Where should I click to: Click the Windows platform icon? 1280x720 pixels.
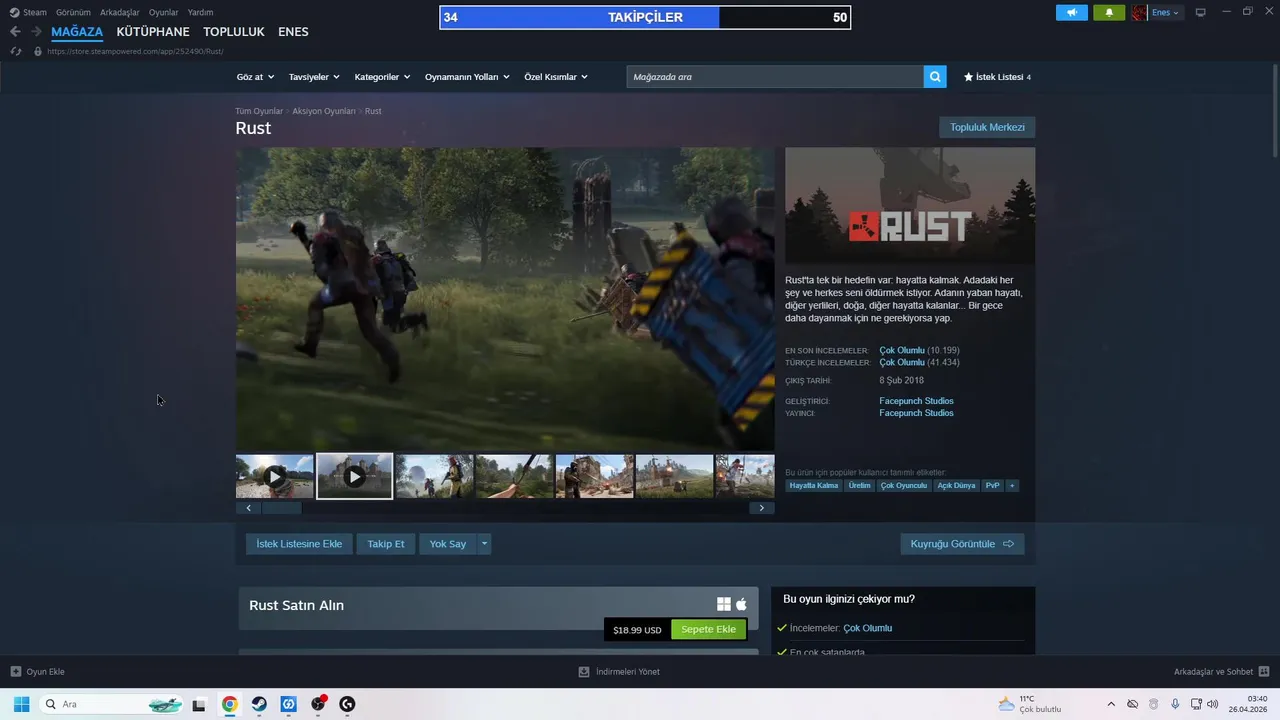pos(724,604)
